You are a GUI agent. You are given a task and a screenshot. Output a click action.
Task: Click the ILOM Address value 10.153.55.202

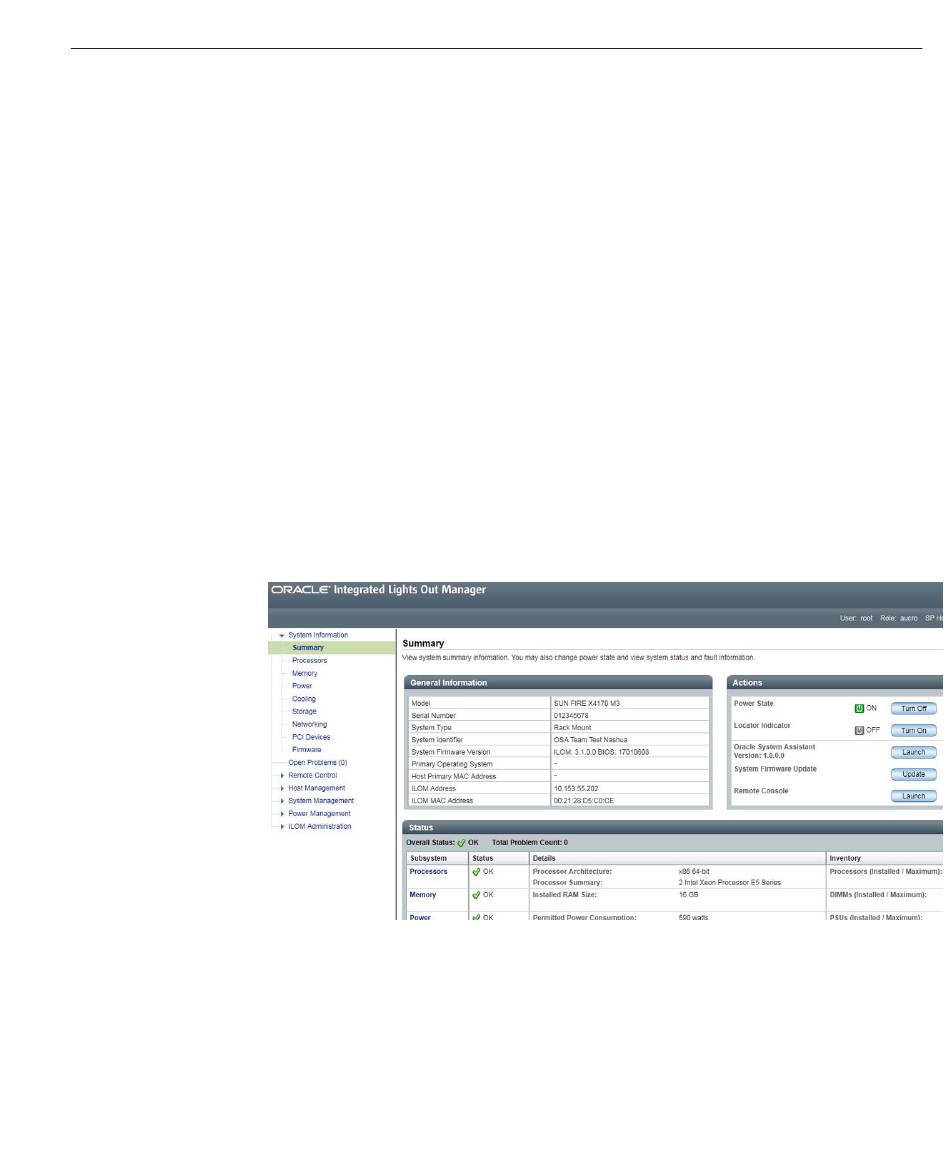tap(576, 788)
